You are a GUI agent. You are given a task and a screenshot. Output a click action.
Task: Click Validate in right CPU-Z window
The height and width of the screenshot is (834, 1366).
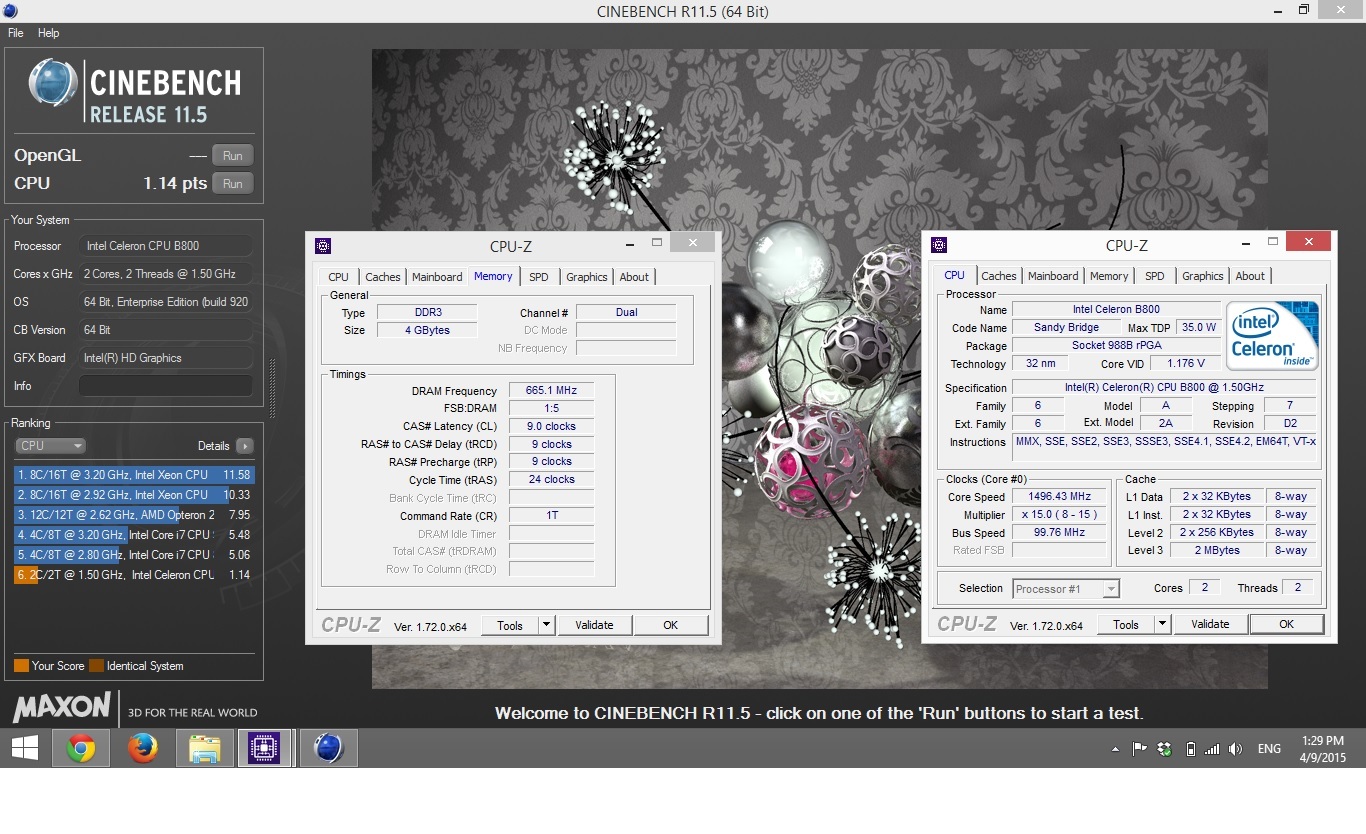click(x=1210, y=624)
